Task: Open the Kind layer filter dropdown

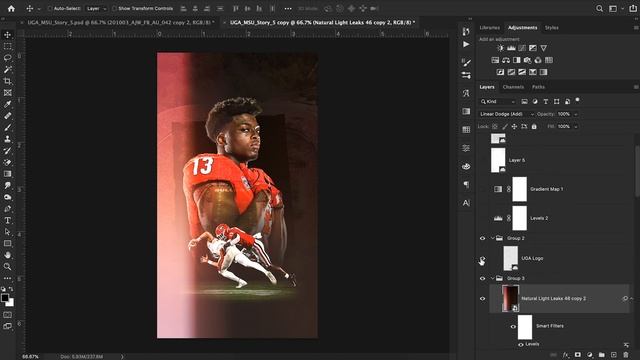Action: (498, 101)
